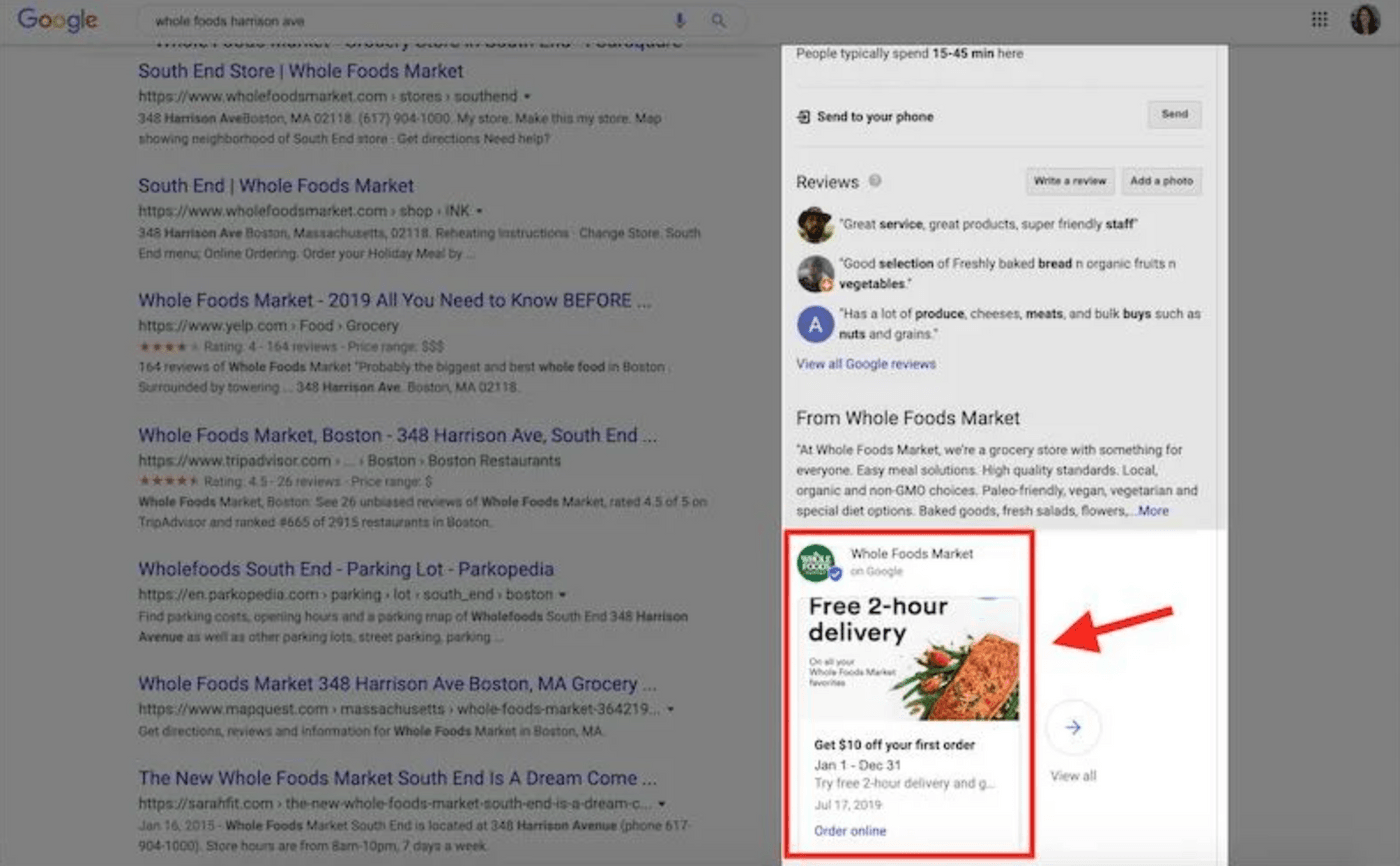This screenshot has width=1400, height=866.
Task: Click the search magnifier icon
Action: point(718,20)
